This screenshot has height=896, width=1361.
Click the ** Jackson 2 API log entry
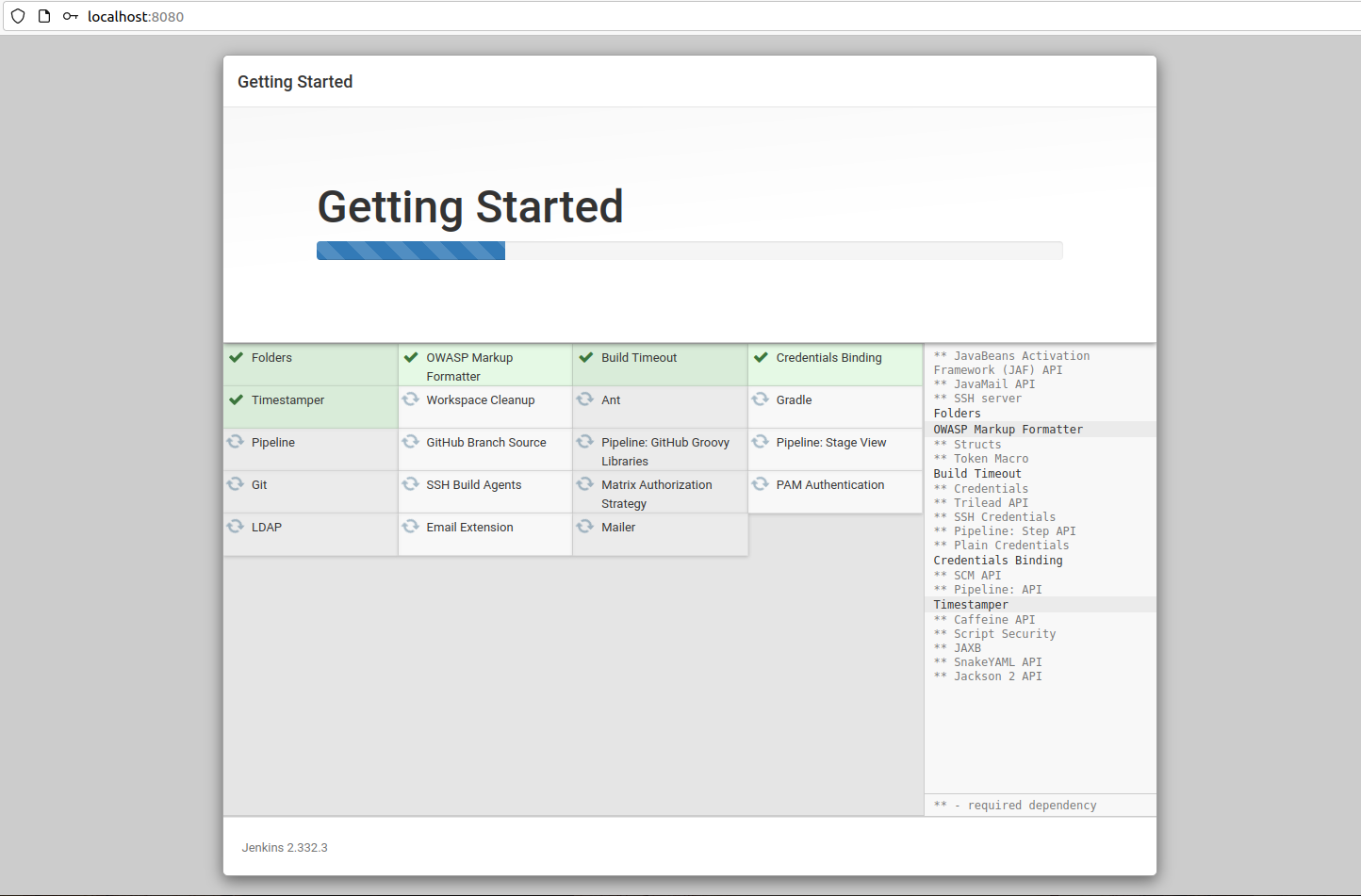pyautogui.click(x=988, y=676)
